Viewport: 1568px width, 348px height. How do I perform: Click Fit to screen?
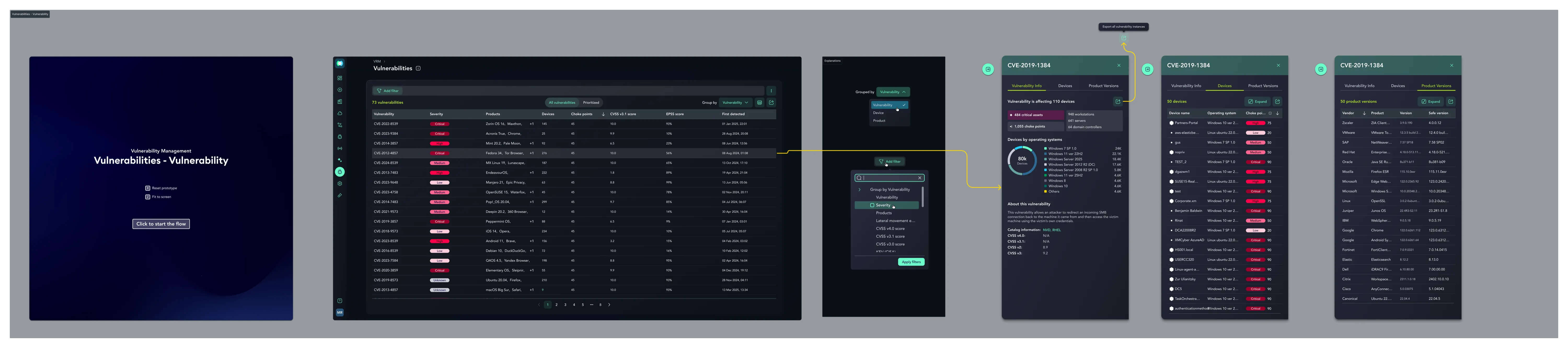[158, 197]
